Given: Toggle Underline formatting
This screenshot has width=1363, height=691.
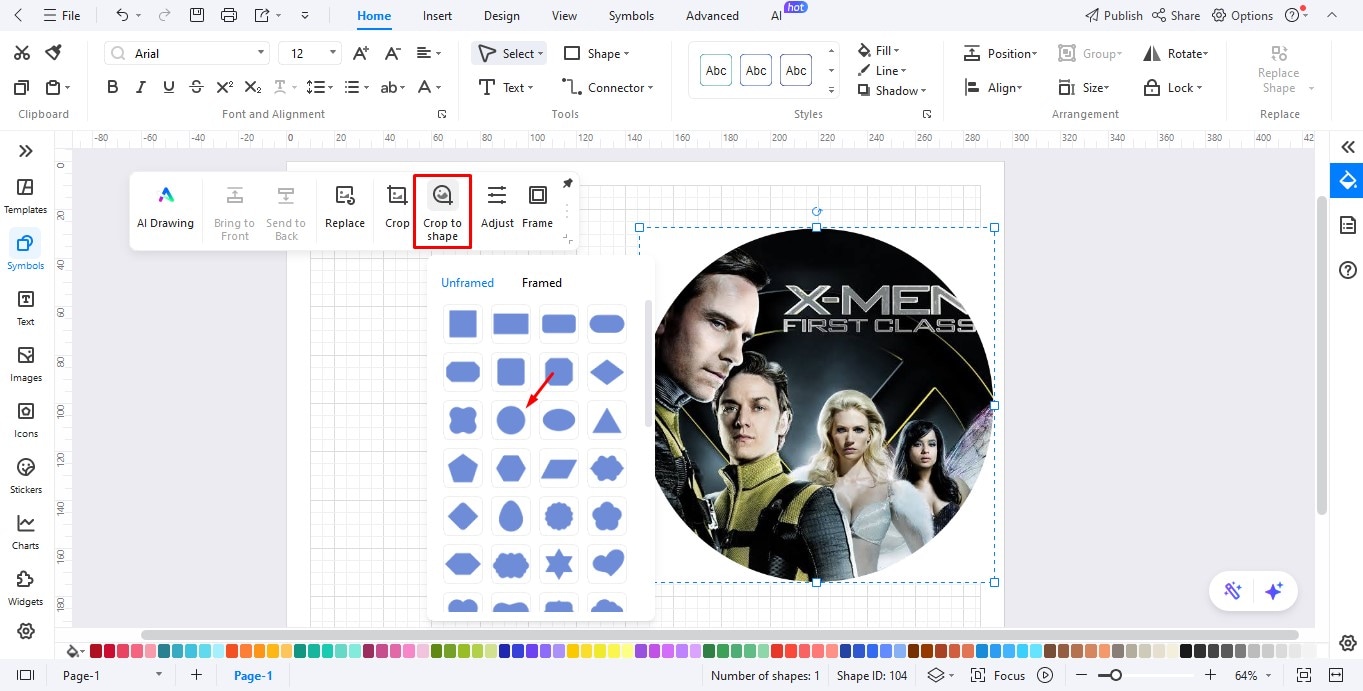Looking at the screenshot, I should tap(168, 87).
